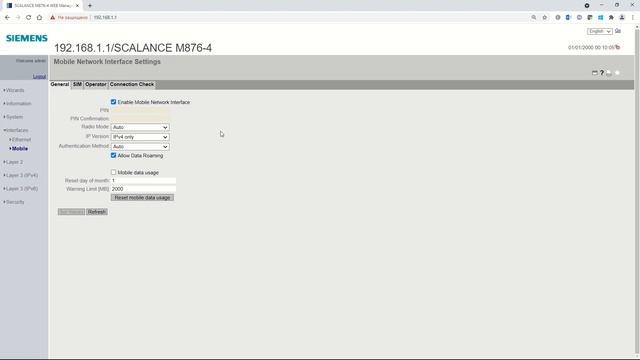Screen dimensions: 640x360
Task: Switch to the Connection Check tab
Action: 132,84
